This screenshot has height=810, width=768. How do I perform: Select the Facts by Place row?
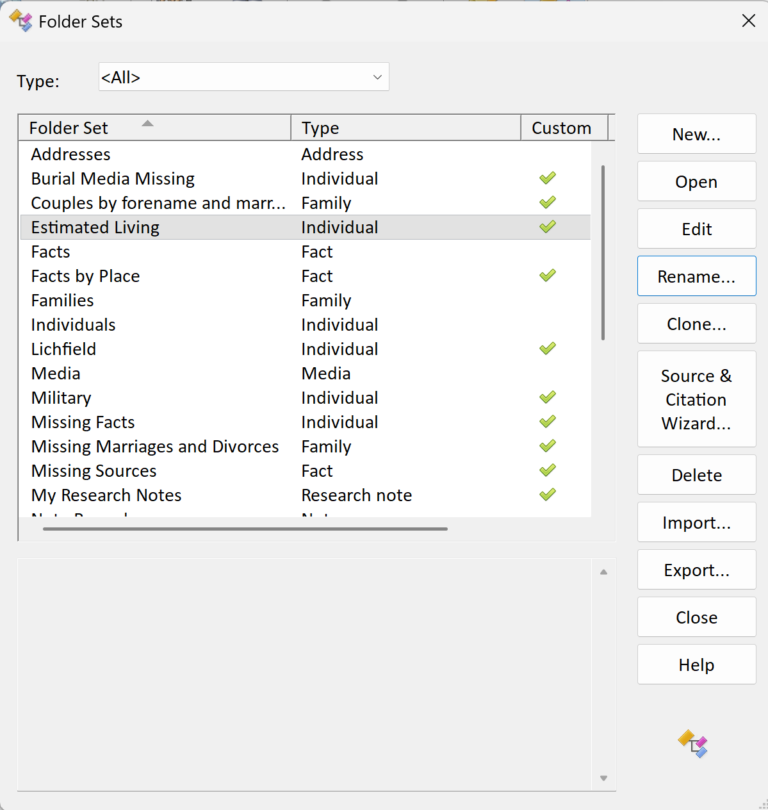coord(305,276)
